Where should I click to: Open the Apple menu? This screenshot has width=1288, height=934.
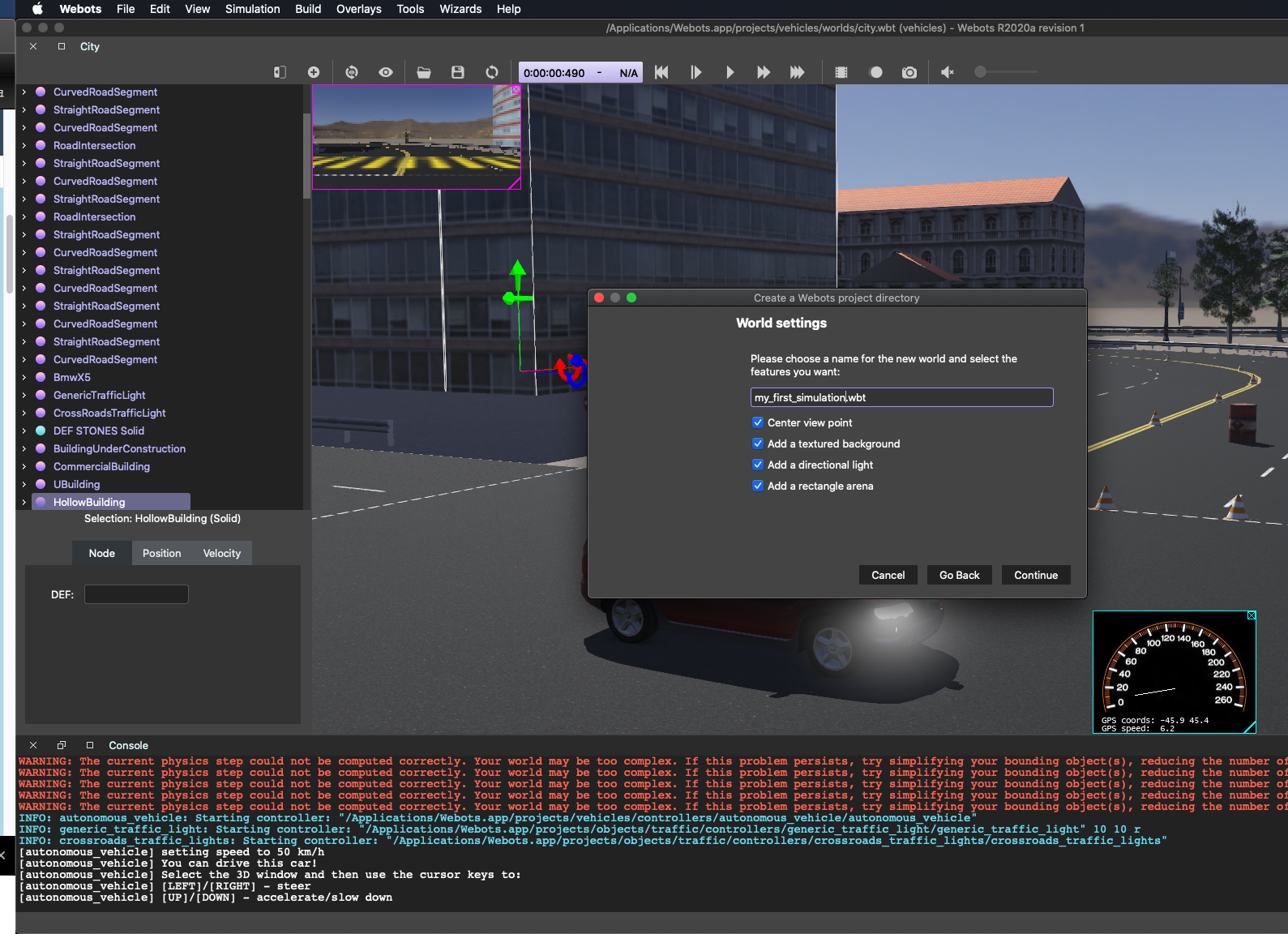point(37,9)
